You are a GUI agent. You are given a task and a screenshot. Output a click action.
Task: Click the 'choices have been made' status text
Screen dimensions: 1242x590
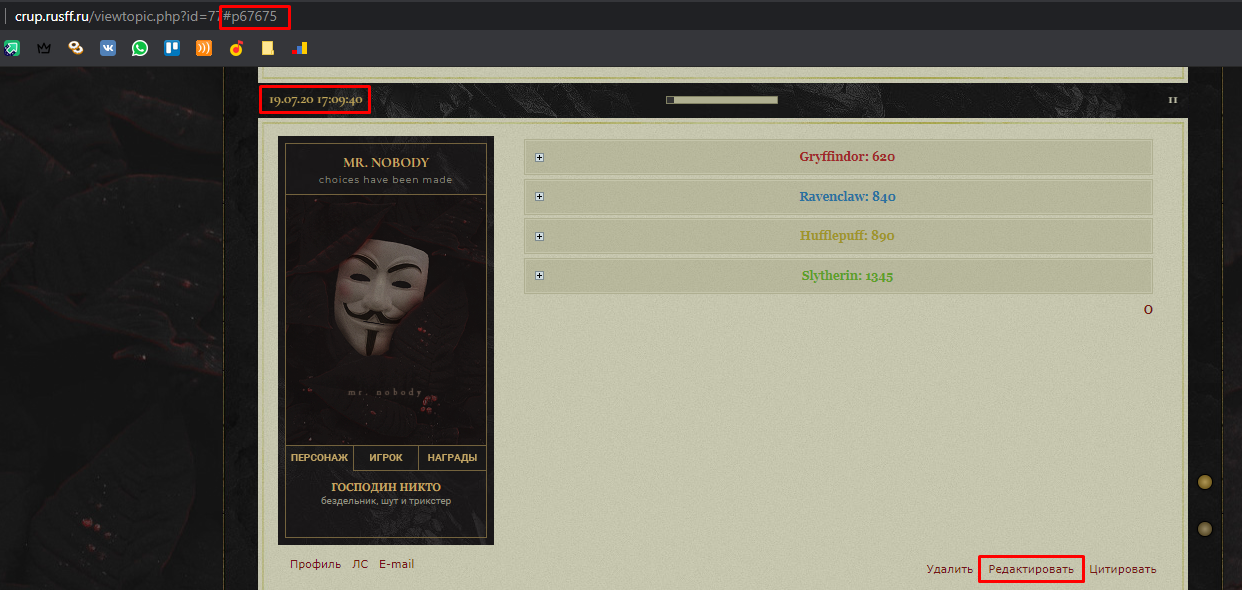coord(386,180)
